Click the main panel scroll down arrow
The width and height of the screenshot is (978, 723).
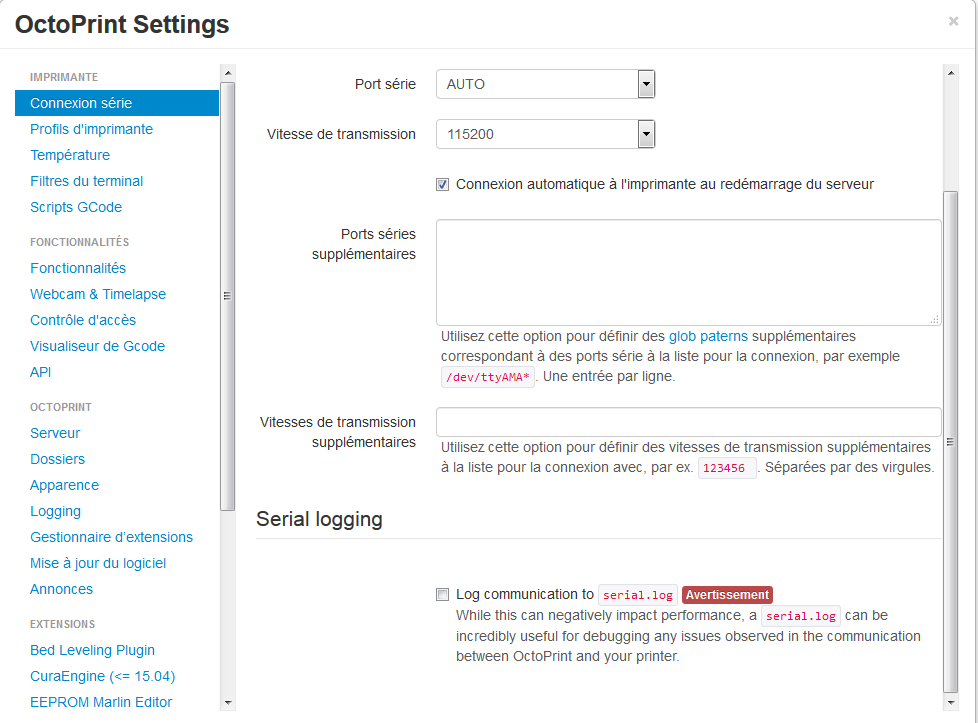click(950, 702)
